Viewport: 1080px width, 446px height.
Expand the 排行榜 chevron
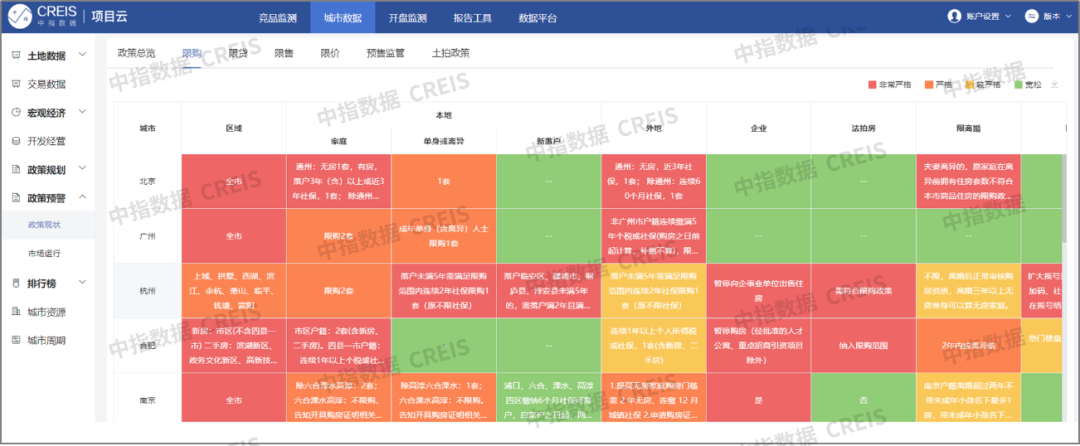[x=83, y=282]
